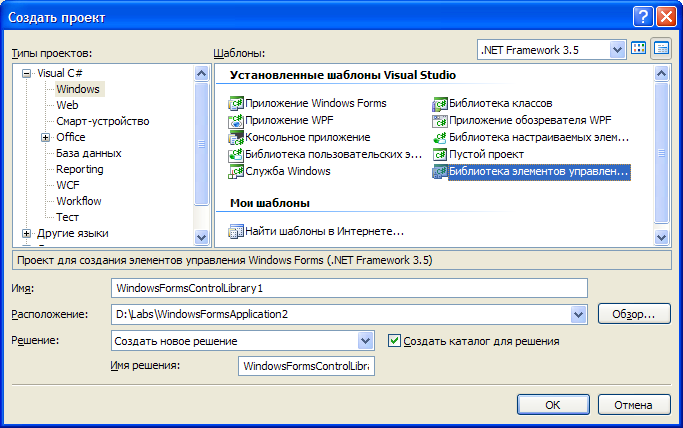Image resolution: width=683 pixels, height=428 pixels.
Task: Open the help question mark button
Action: tap(642, 17)
